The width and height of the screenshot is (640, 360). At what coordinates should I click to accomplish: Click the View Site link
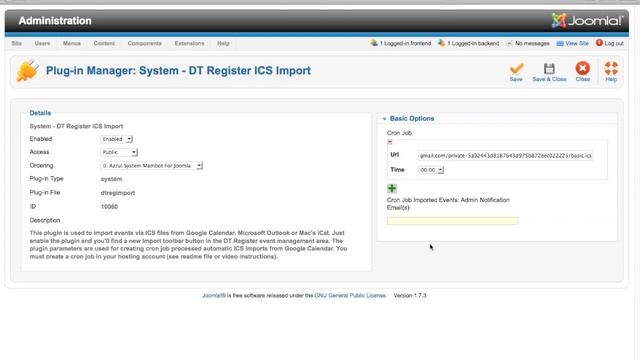coord(577,43)
